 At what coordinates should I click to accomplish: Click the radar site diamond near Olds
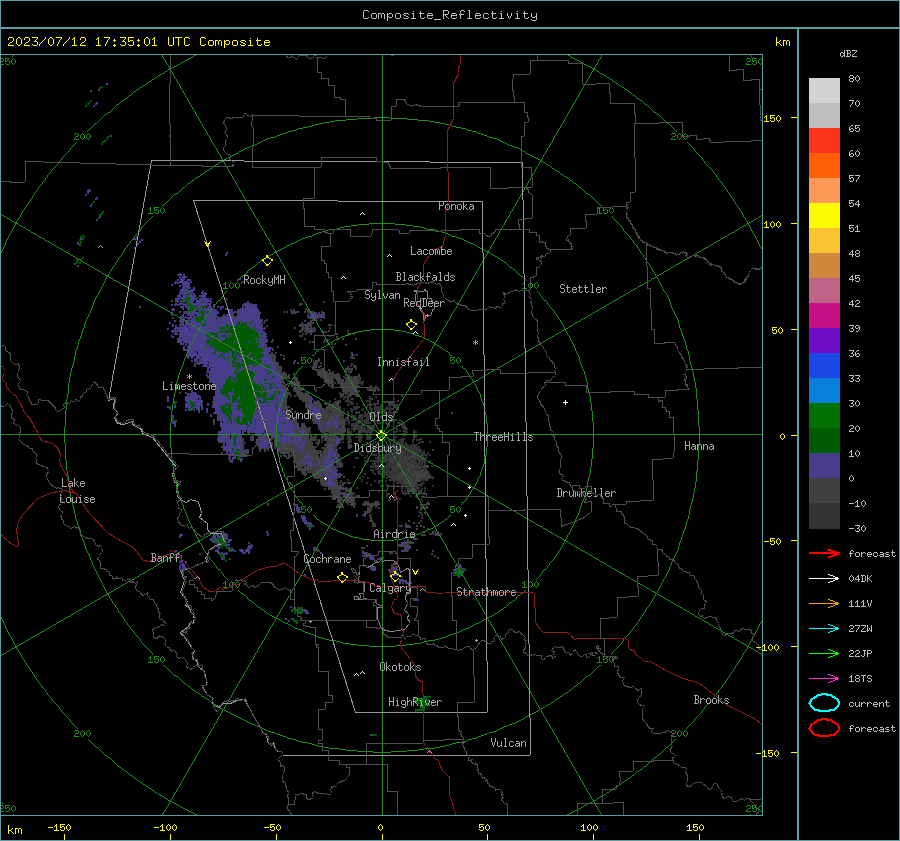382,436
